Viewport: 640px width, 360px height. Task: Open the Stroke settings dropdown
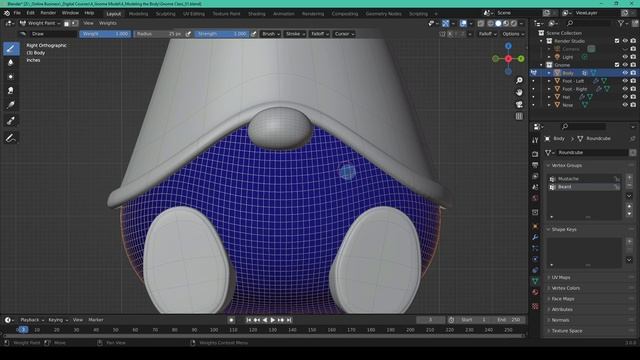(x=295, y=34)
